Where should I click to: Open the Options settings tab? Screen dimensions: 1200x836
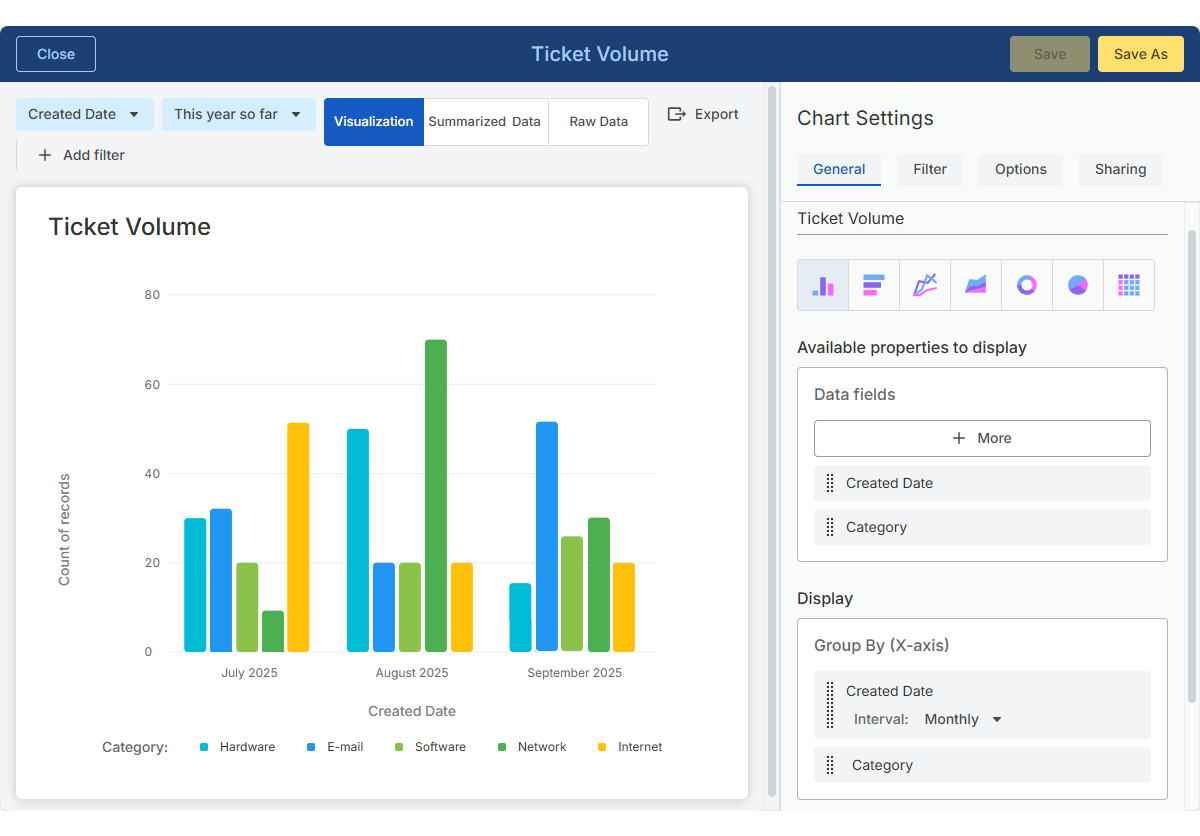click(1020, 169)
